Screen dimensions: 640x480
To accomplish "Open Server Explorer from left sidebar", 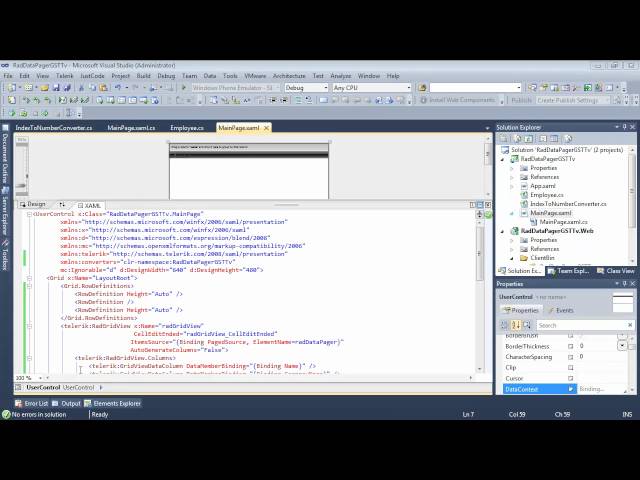I will pyautogui.click(x=5, y=211).
